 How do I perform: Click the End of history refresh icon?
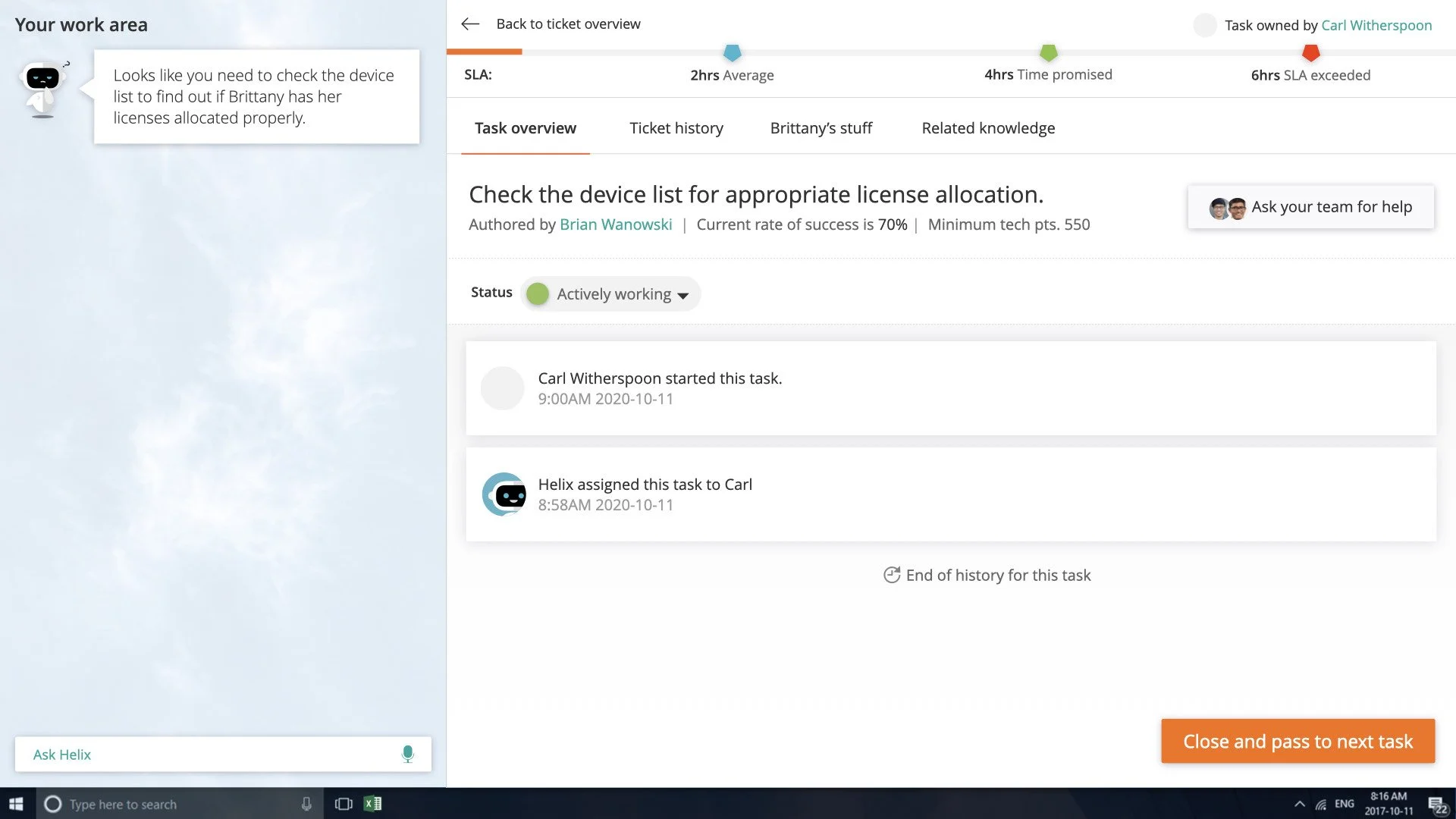pos(891,576)
